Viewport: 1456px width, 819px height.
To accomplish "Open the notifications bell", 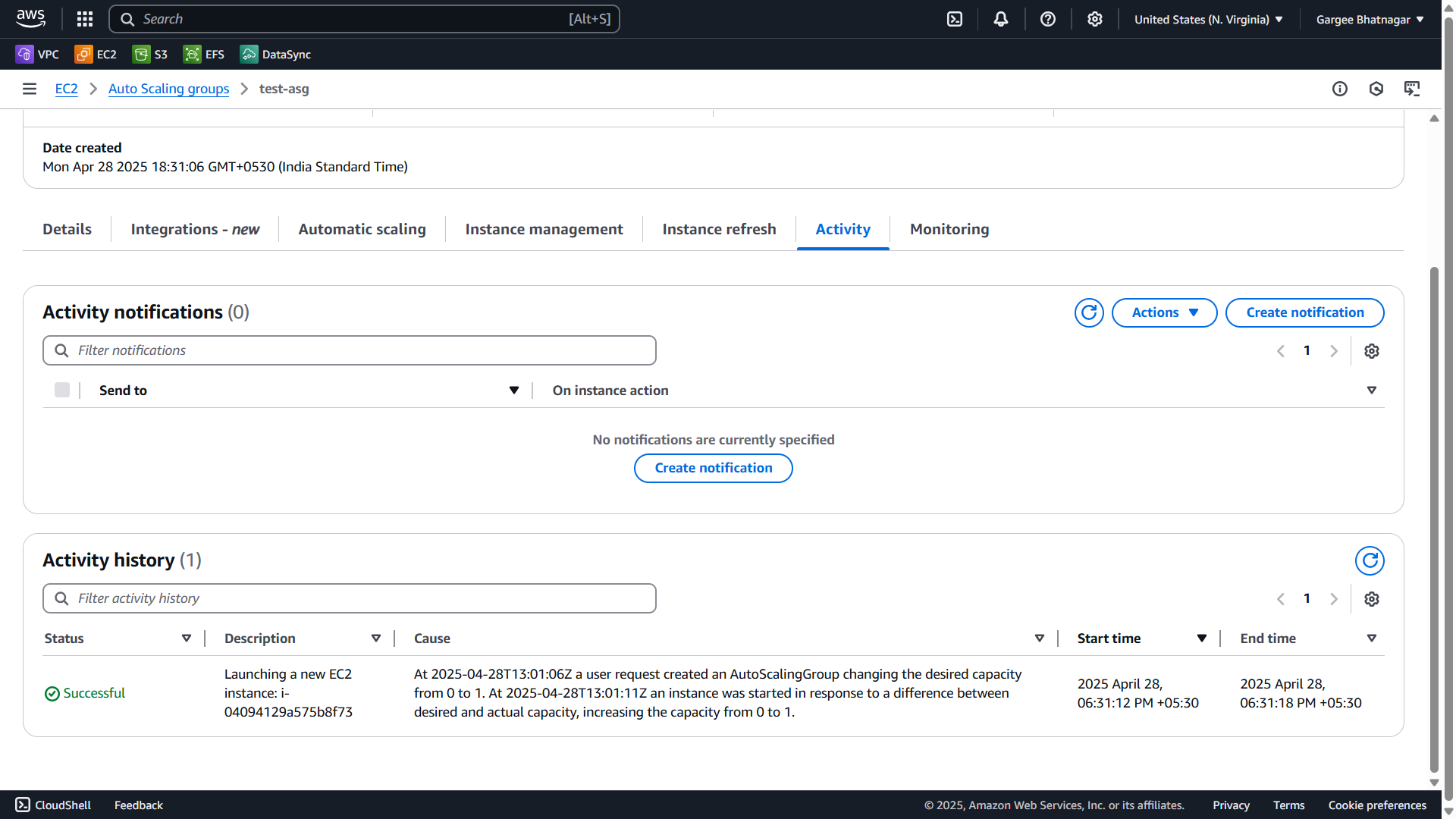I will (1001, 19).
